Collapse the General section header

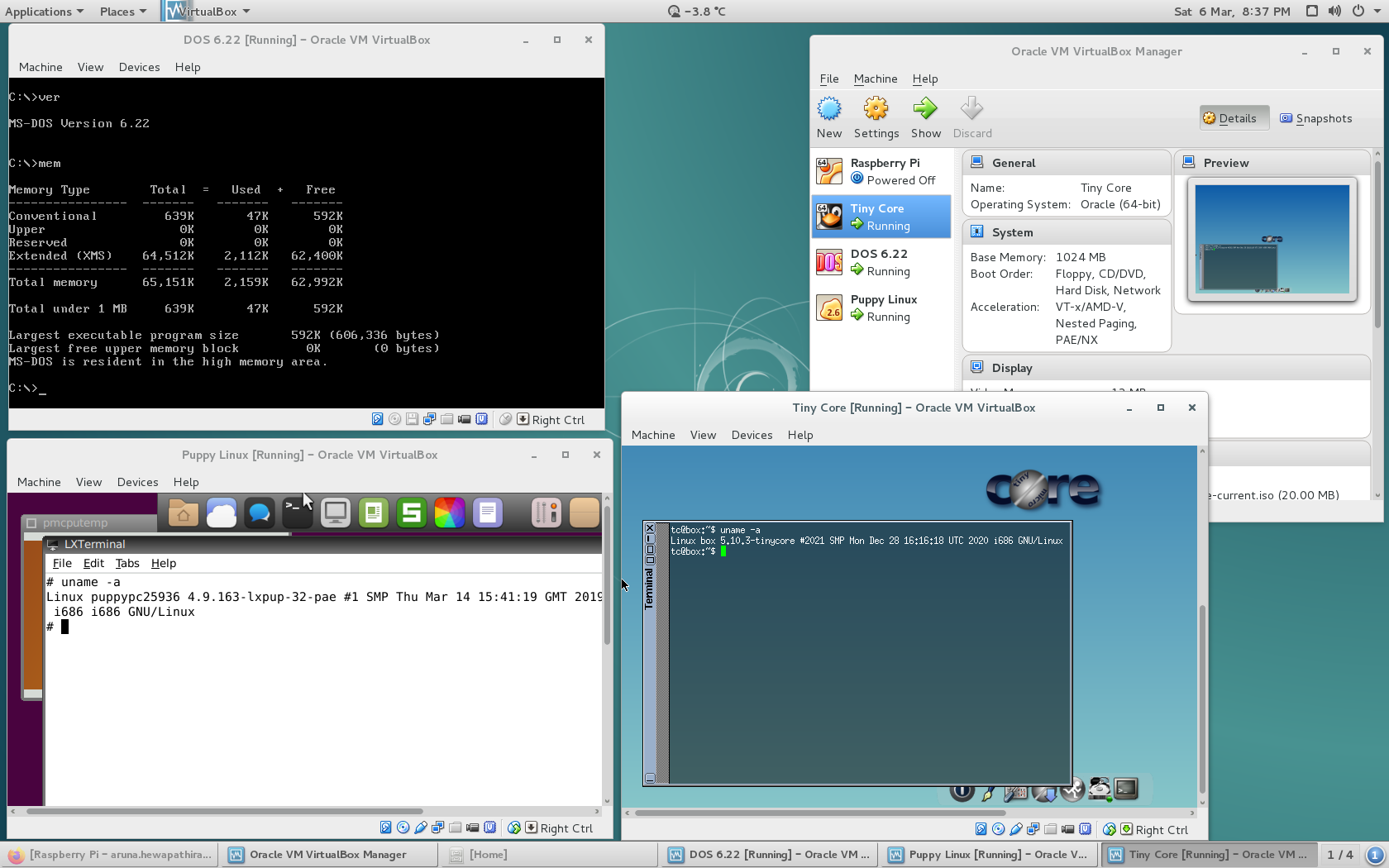pos(1067,163)
